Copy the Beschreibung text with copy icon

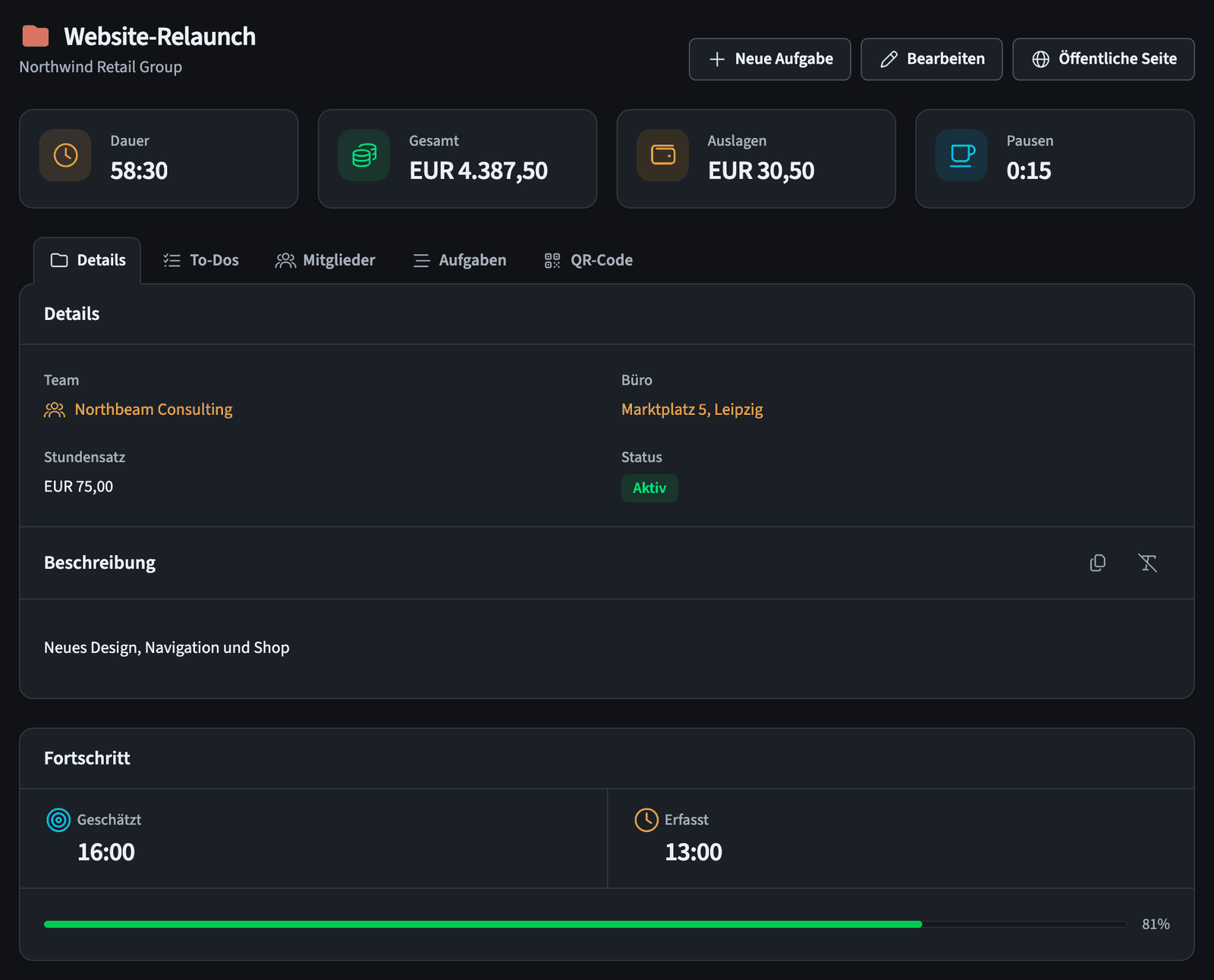pos(1097,563)
